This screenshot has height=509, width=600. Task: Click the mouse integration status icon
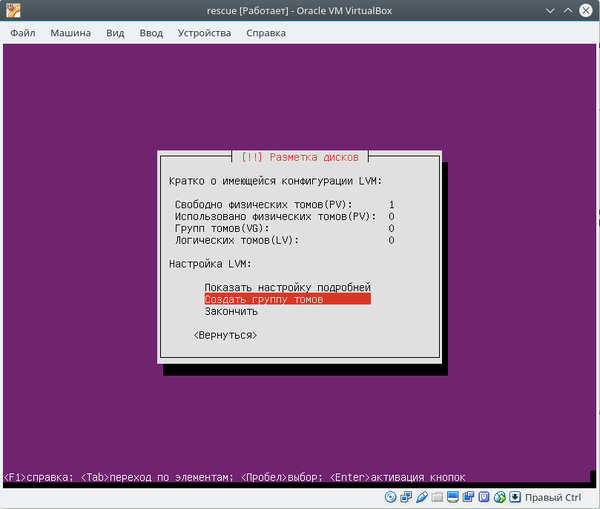[499, 497]
